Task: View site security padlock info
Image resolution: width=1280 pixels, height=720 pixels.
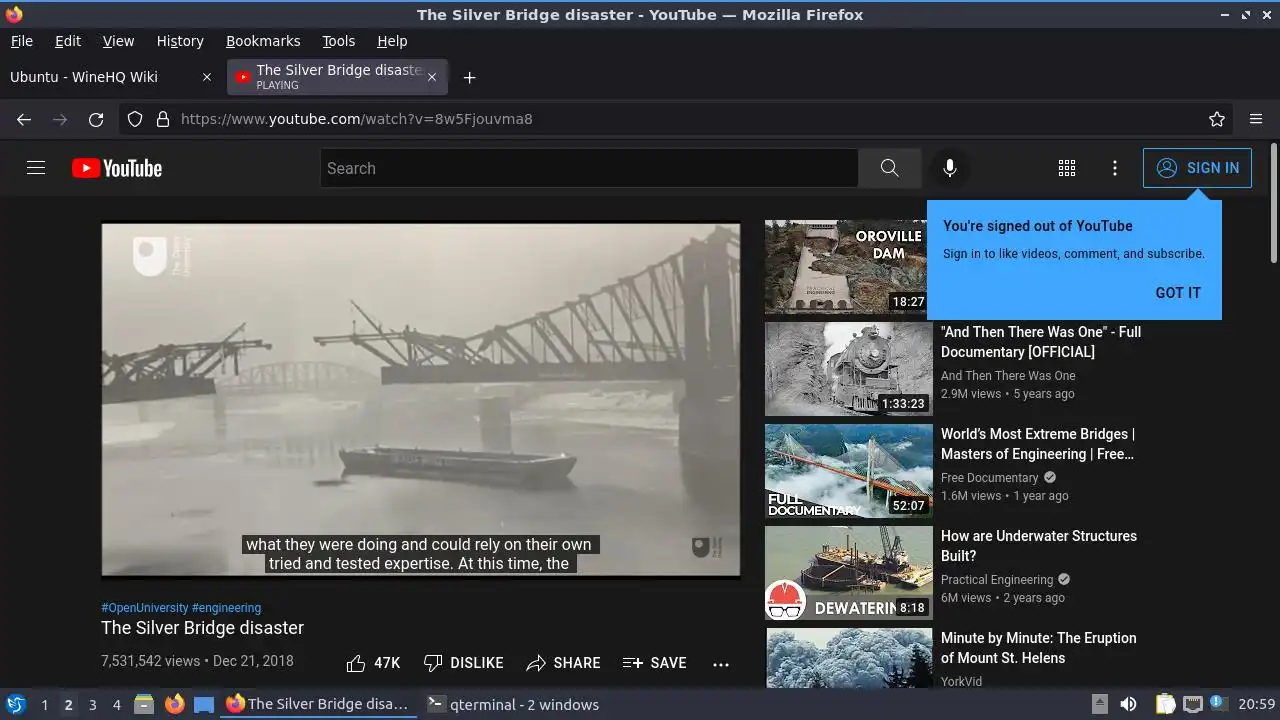Action: [163, 119]
